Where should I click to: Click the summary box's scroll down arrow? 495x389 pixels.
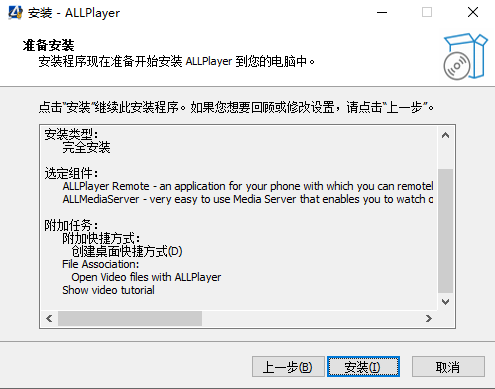point(445,302)
